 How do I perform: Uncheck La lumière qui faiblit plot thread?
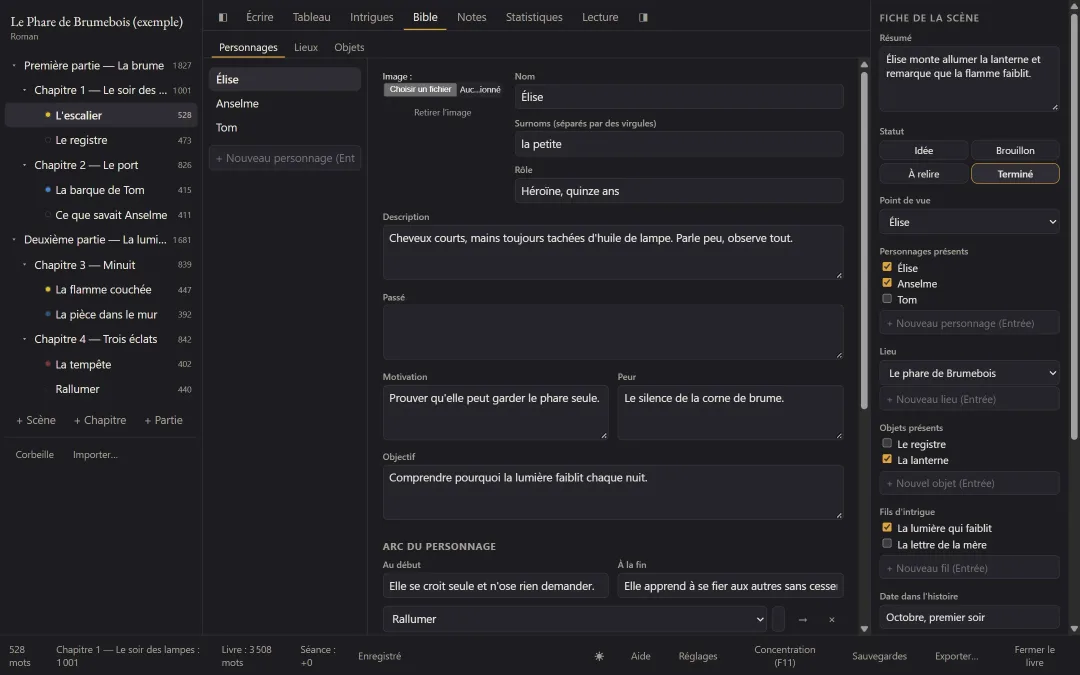click(887, 528)
